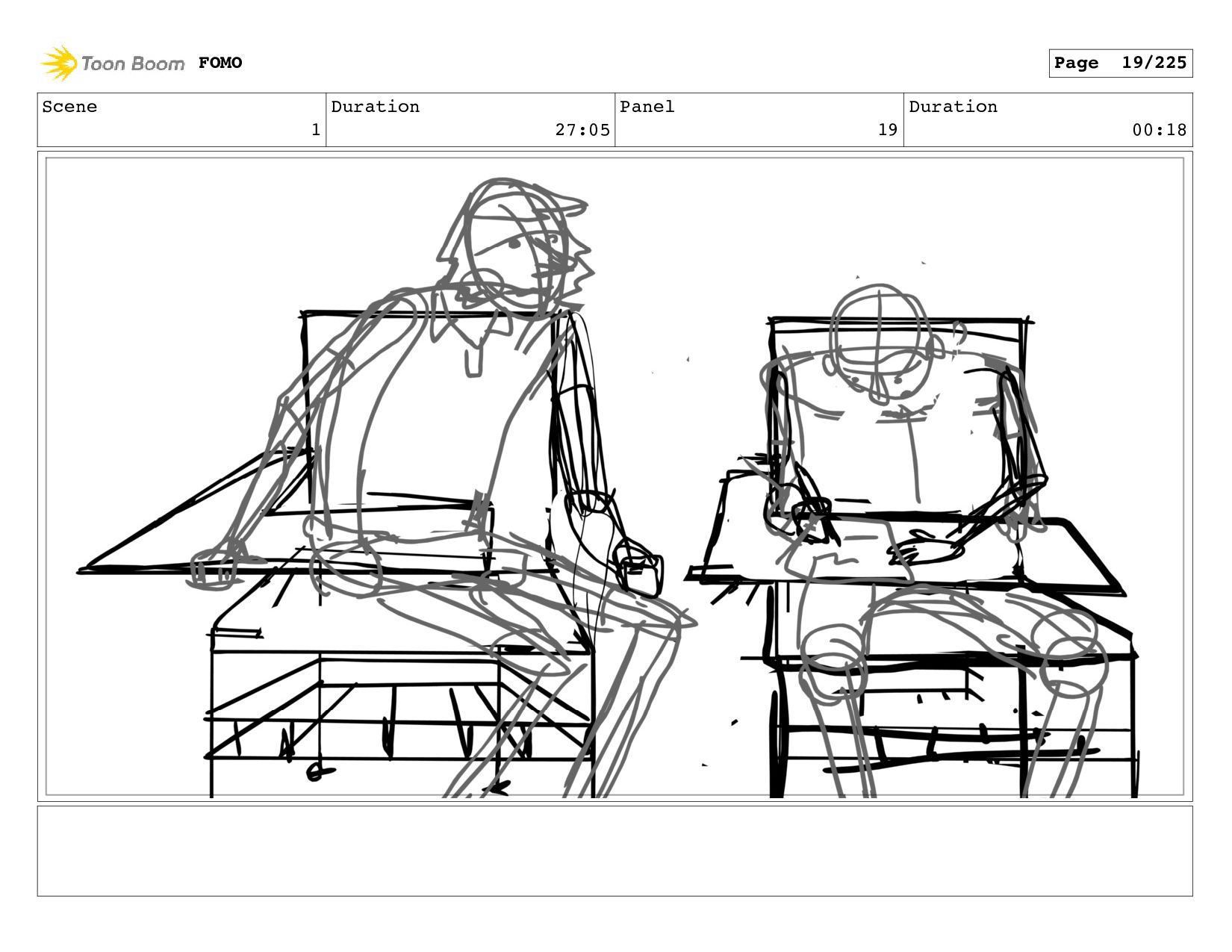Viewport: 1232px width, 952px height.
Task: Click the scene number 1
Action: pyautogui.click(x=316, y=130)
